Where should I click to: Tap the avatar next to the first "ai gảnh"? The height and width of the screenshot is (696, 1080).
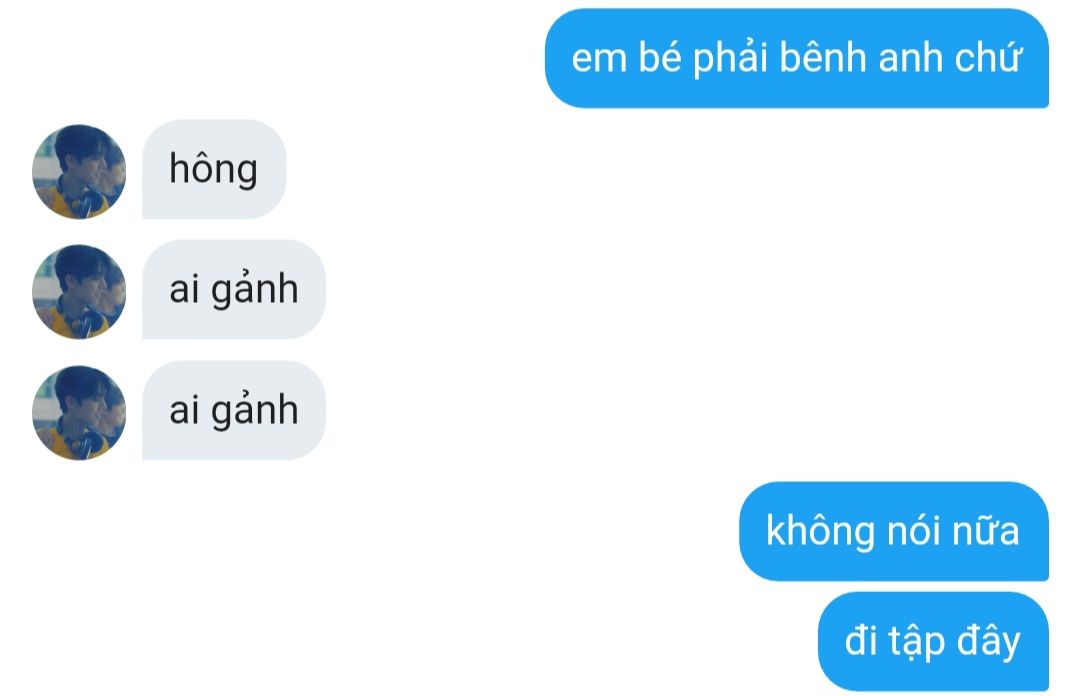coord(79,291)
